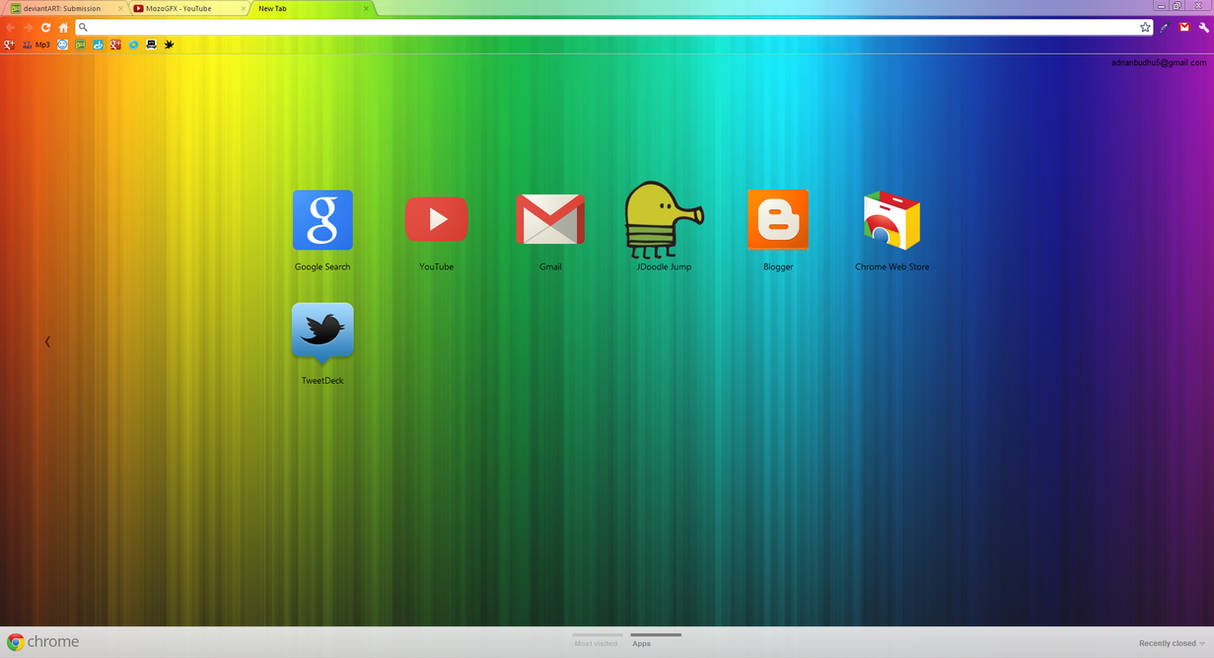Open the black leaf bookmark
This screenshot has width=1214, height=658.
169,44
